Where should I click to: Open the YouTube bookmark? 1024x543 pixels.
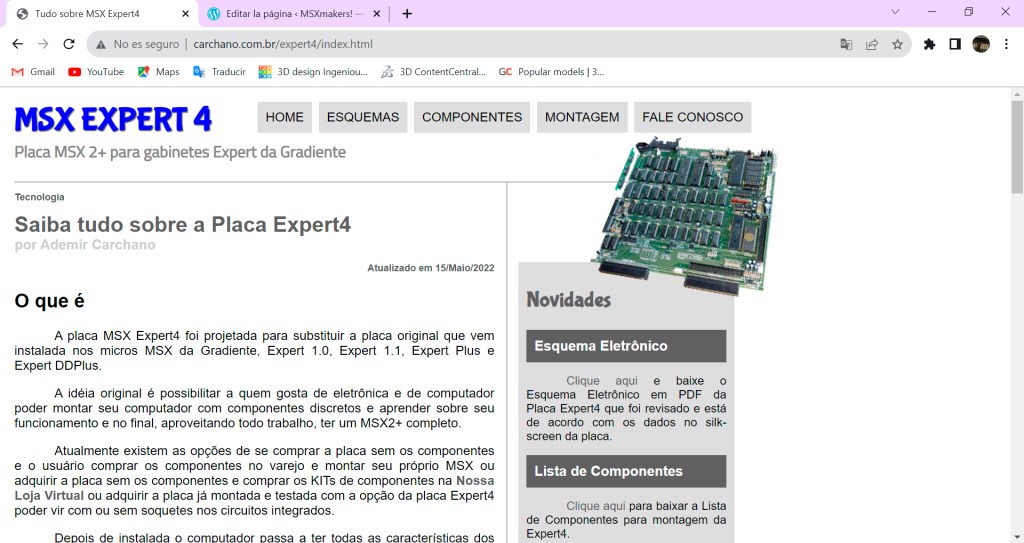[96, 72]
